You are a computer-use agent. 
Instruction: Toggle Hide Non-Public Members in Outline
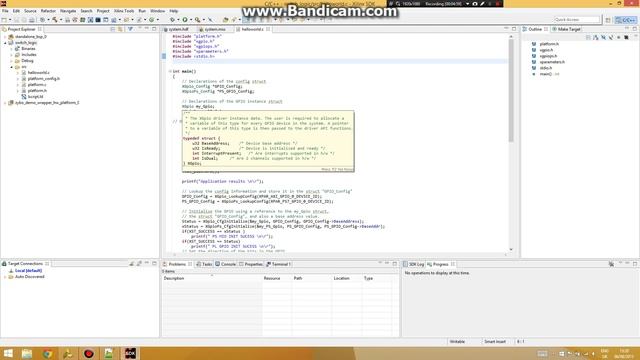[619, 37]
